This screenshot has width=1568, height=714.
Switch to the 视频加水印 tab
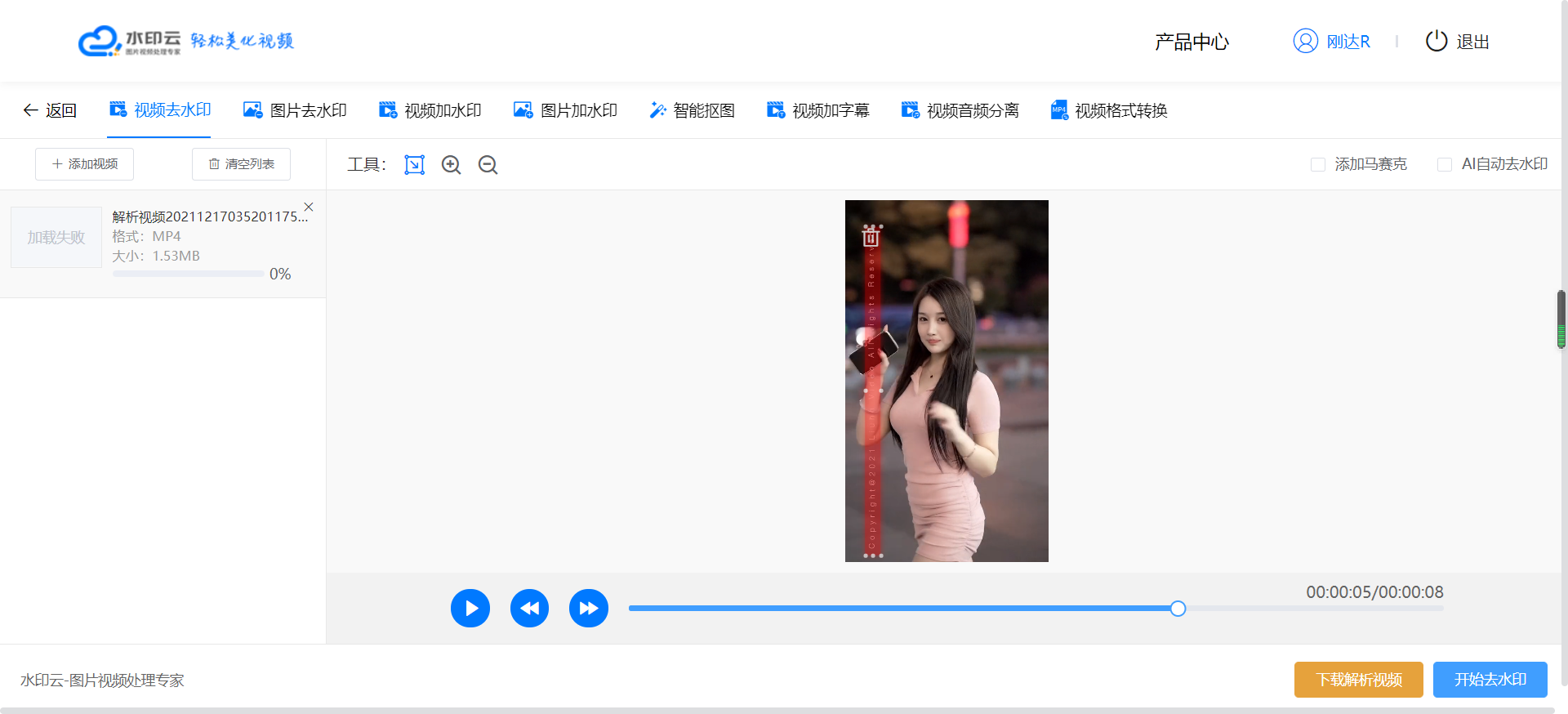tap(430, 110)
